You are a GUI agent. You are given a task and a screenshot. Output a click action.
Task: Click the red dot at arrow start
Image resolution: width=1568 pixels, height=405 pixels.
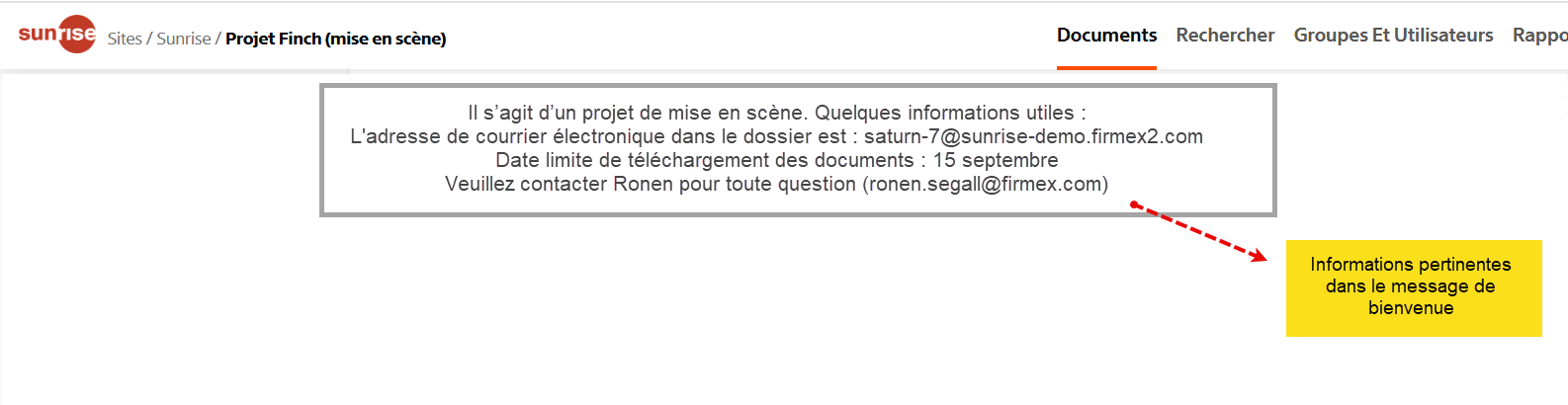[x=1135, y=205]
